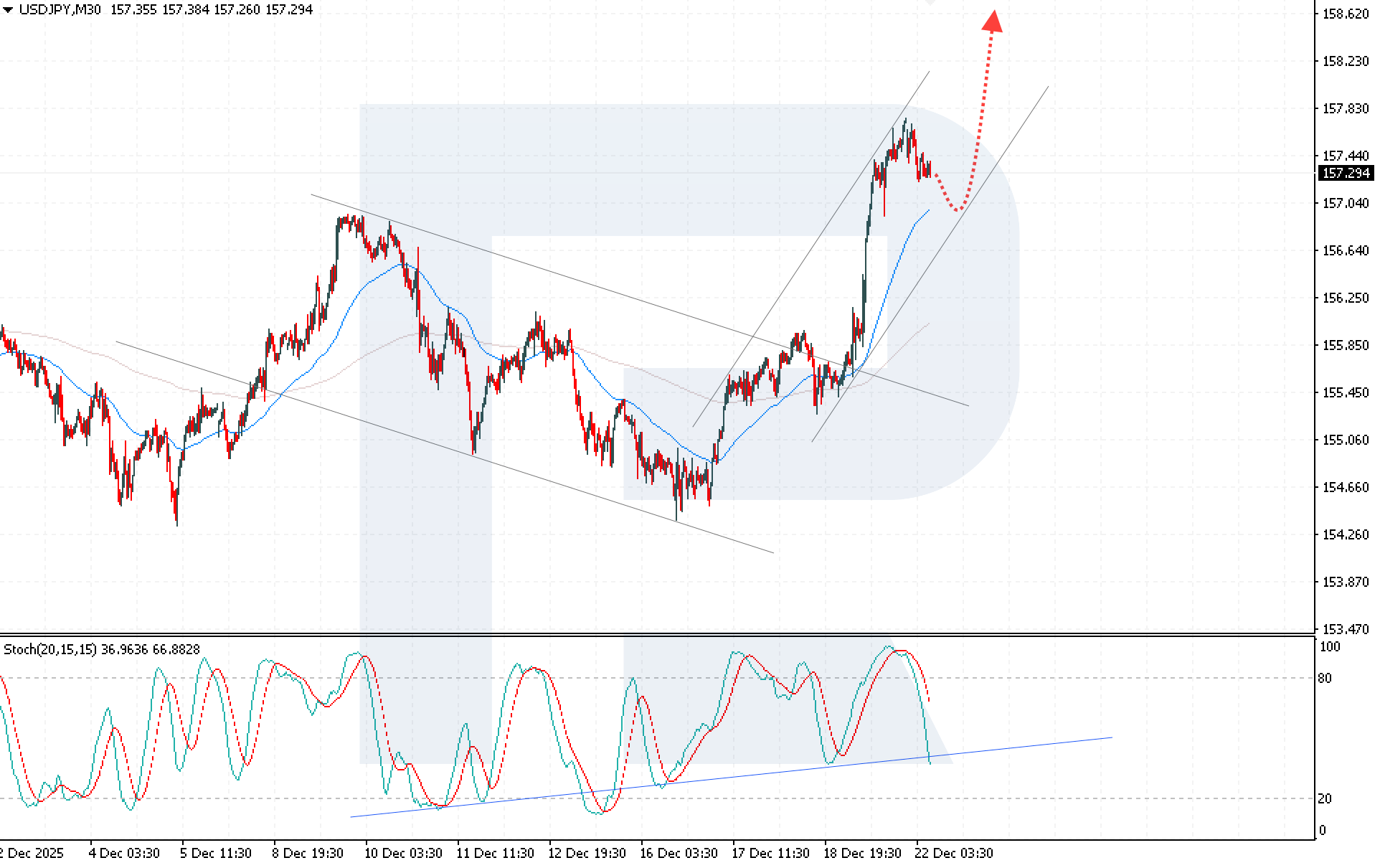Click the 153.470 price axis label
The image size is (1380, 868).
[x=1345, y=629]
